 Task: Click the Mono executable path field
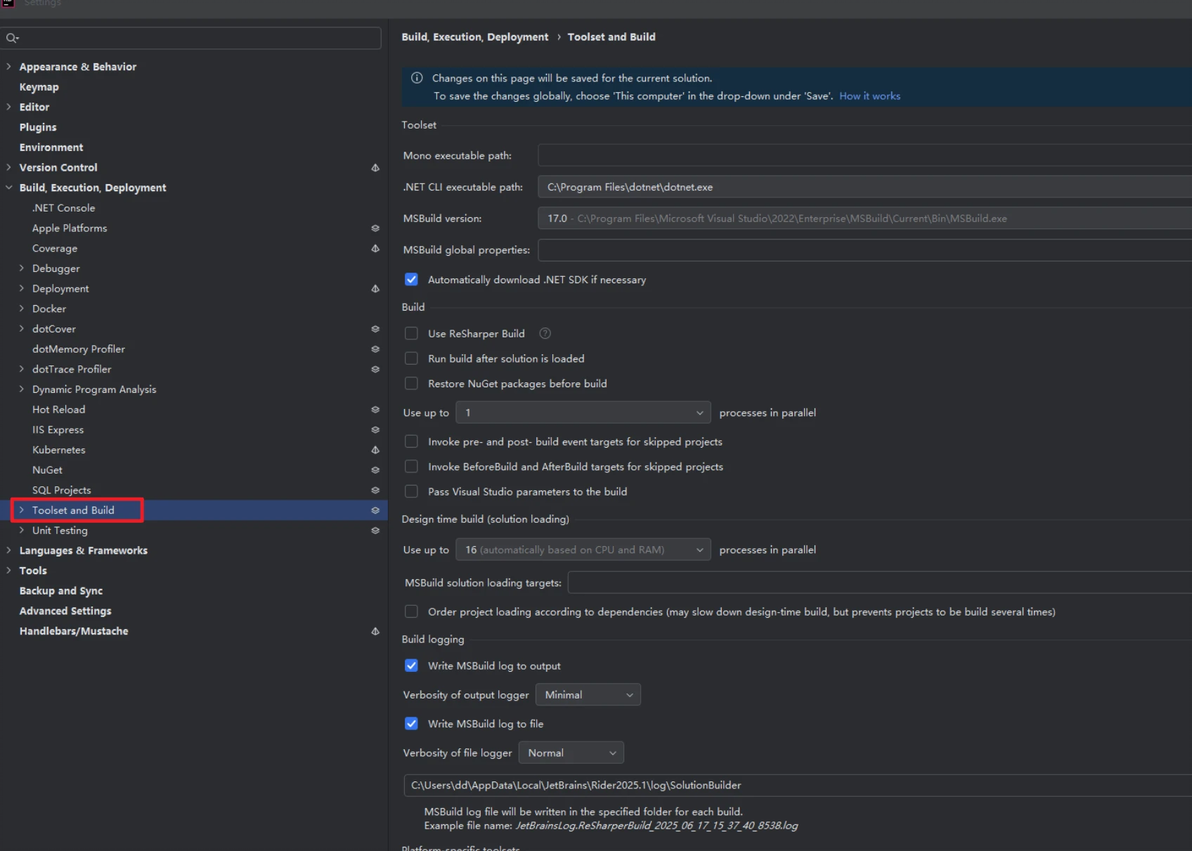point(864,155)
